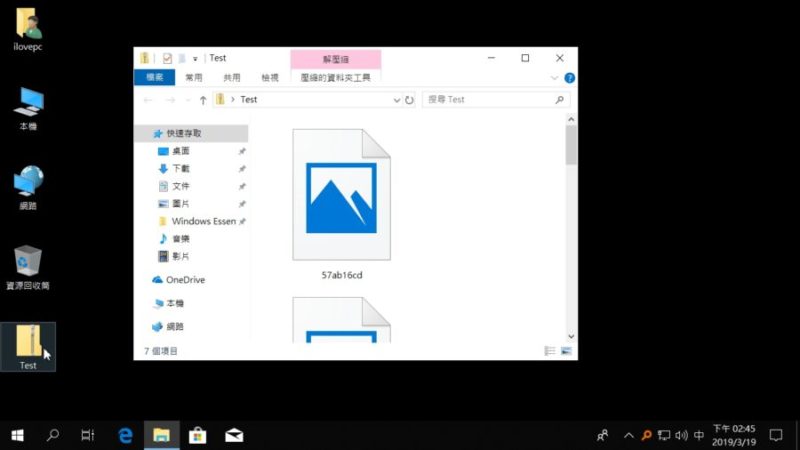Select the 57ab16cd image file thumbnail
Viewport: 800px width, 450px height.
(x=341, y=194)
